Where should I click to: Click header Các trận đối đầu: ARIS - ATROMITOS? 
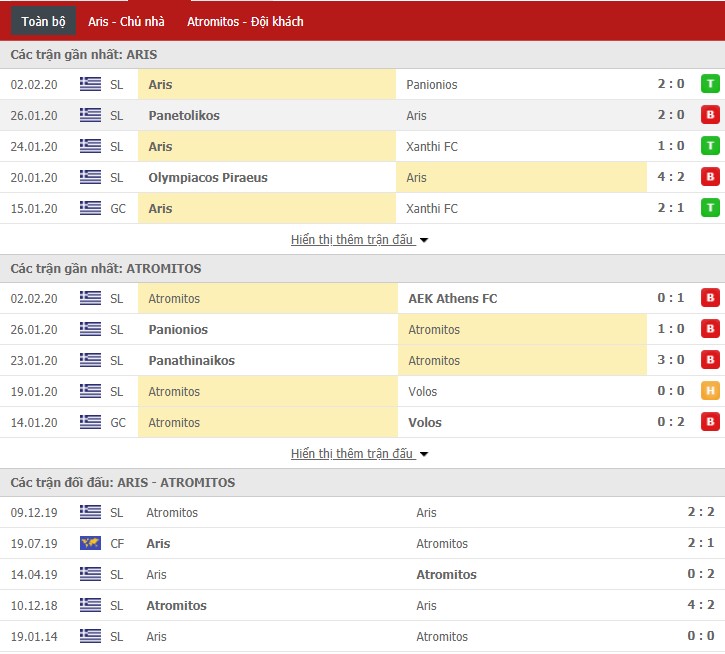pyautogui.click(x=123, y=482)
